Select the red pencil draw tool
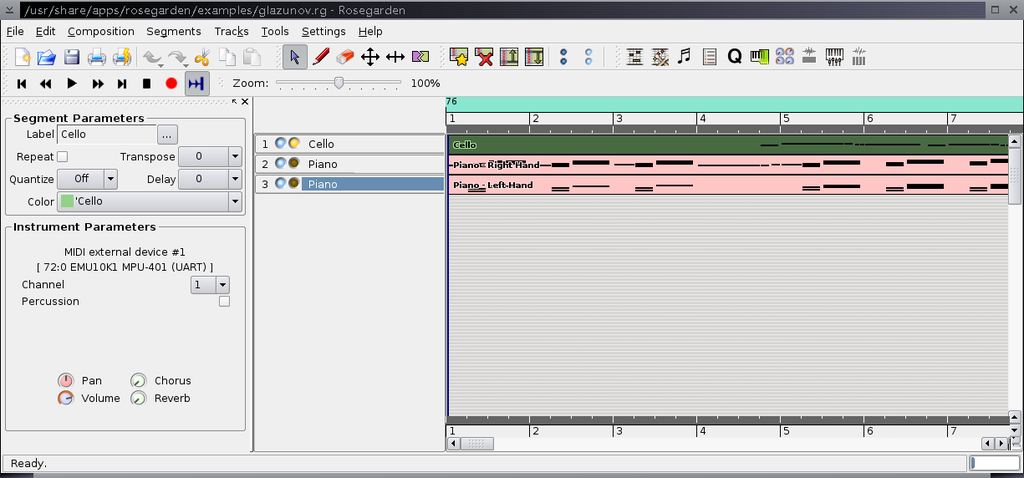Image resolution: width=1024 pixels, height=478 pixels. pyautogui.click(x=321, y=57)
